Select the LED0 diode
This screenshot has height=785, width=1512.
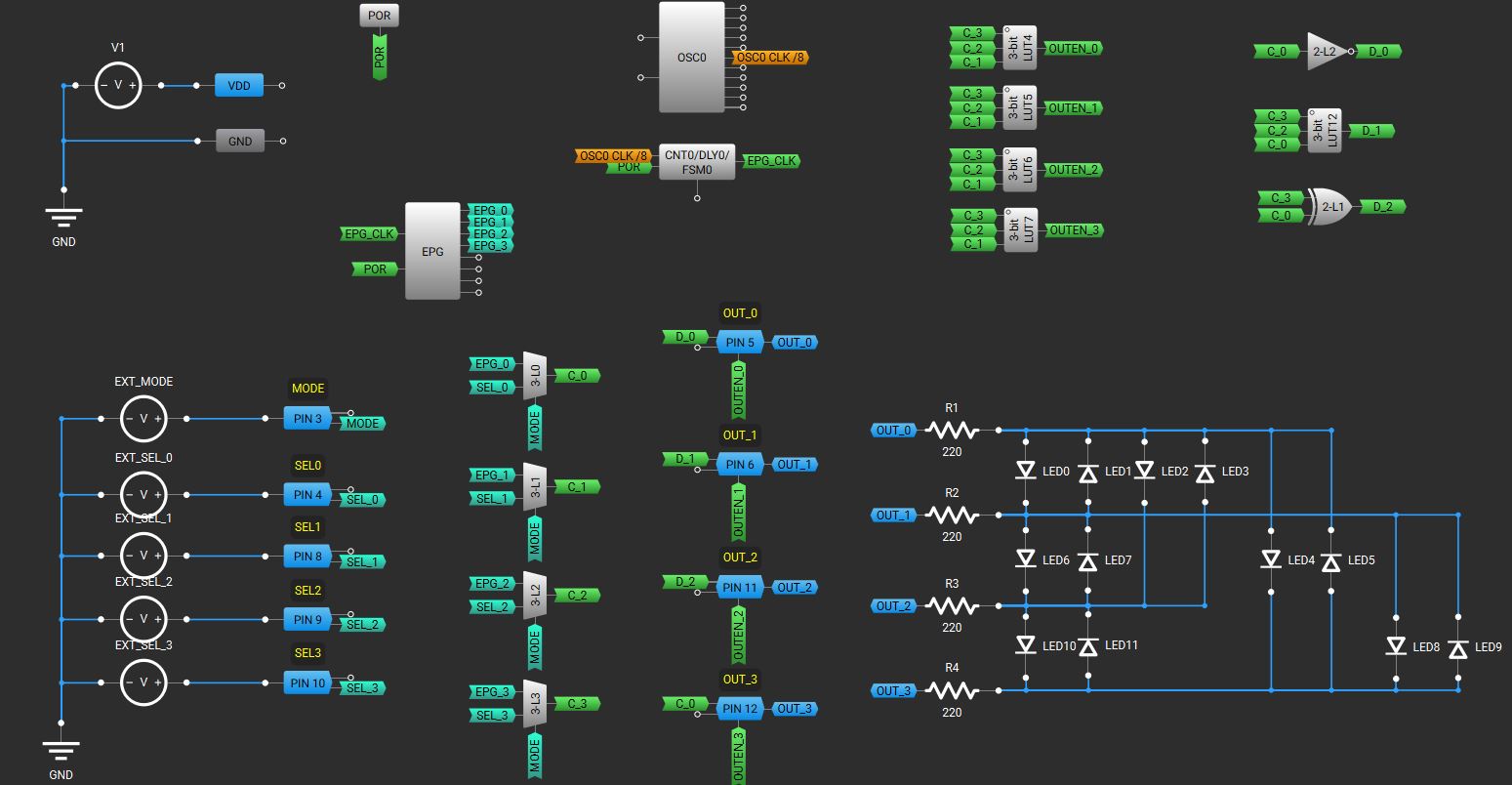pos(1026,472)
